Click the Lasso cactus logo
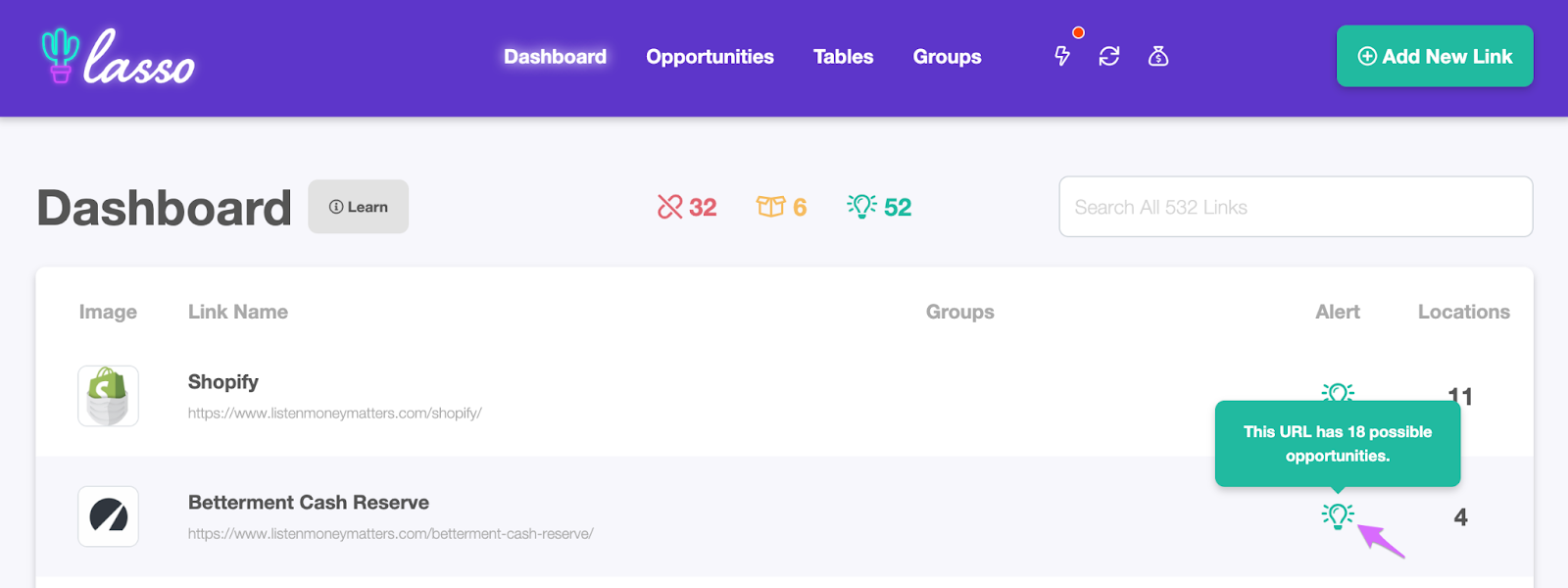The height and width of the screenshot is (588, 1568). click(118, 56)
